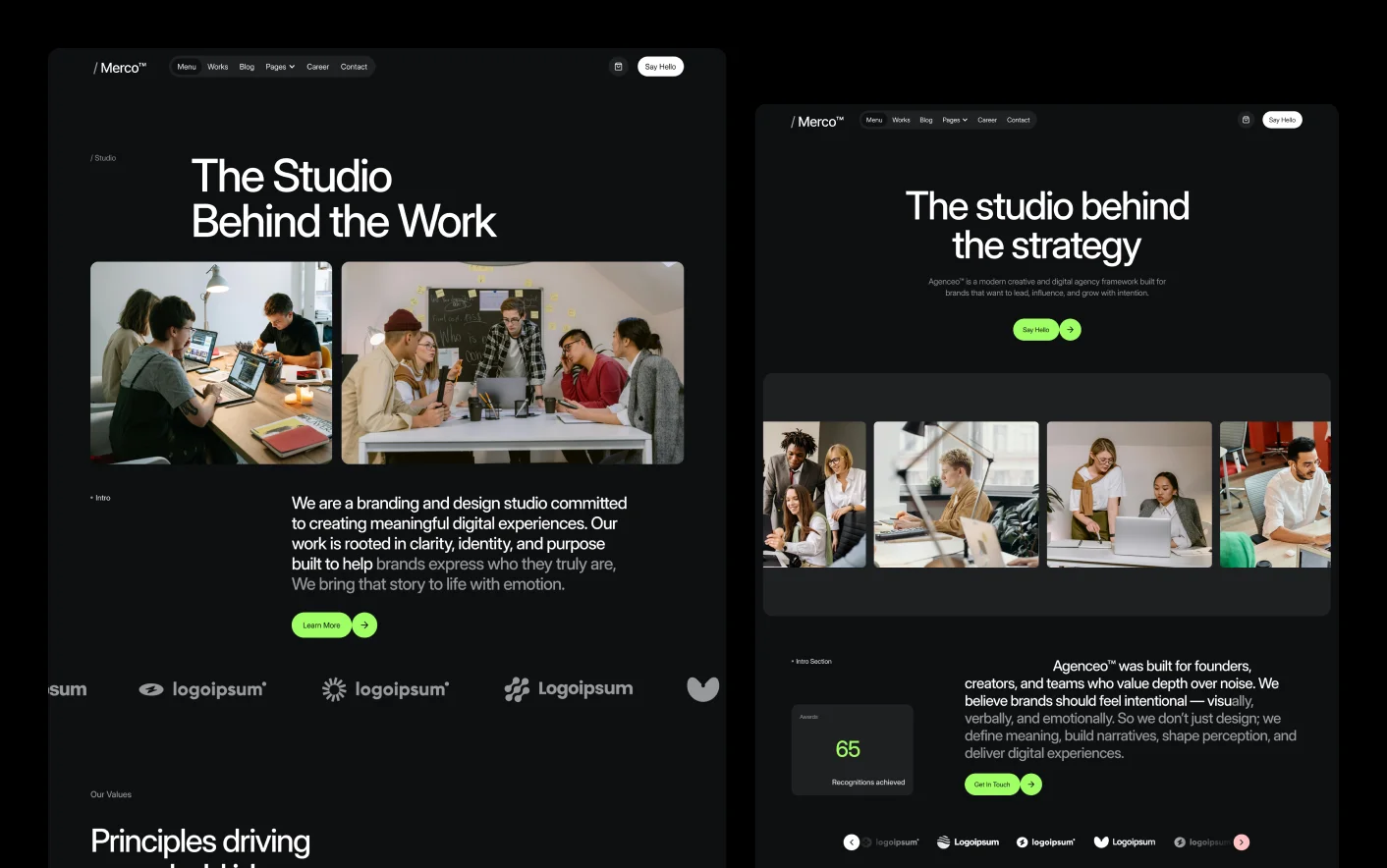Advance logo carousel with pink right chevron
This screenshot has width=1387, height=868.
point(1242,842)
